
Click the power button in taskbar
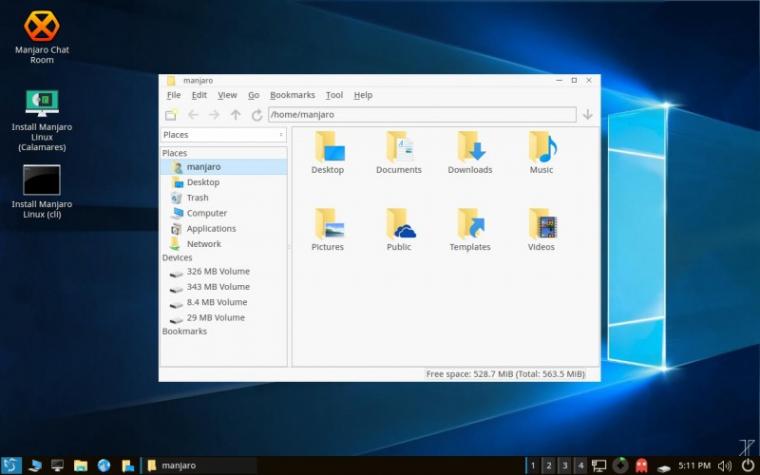(x=749, y=466)
